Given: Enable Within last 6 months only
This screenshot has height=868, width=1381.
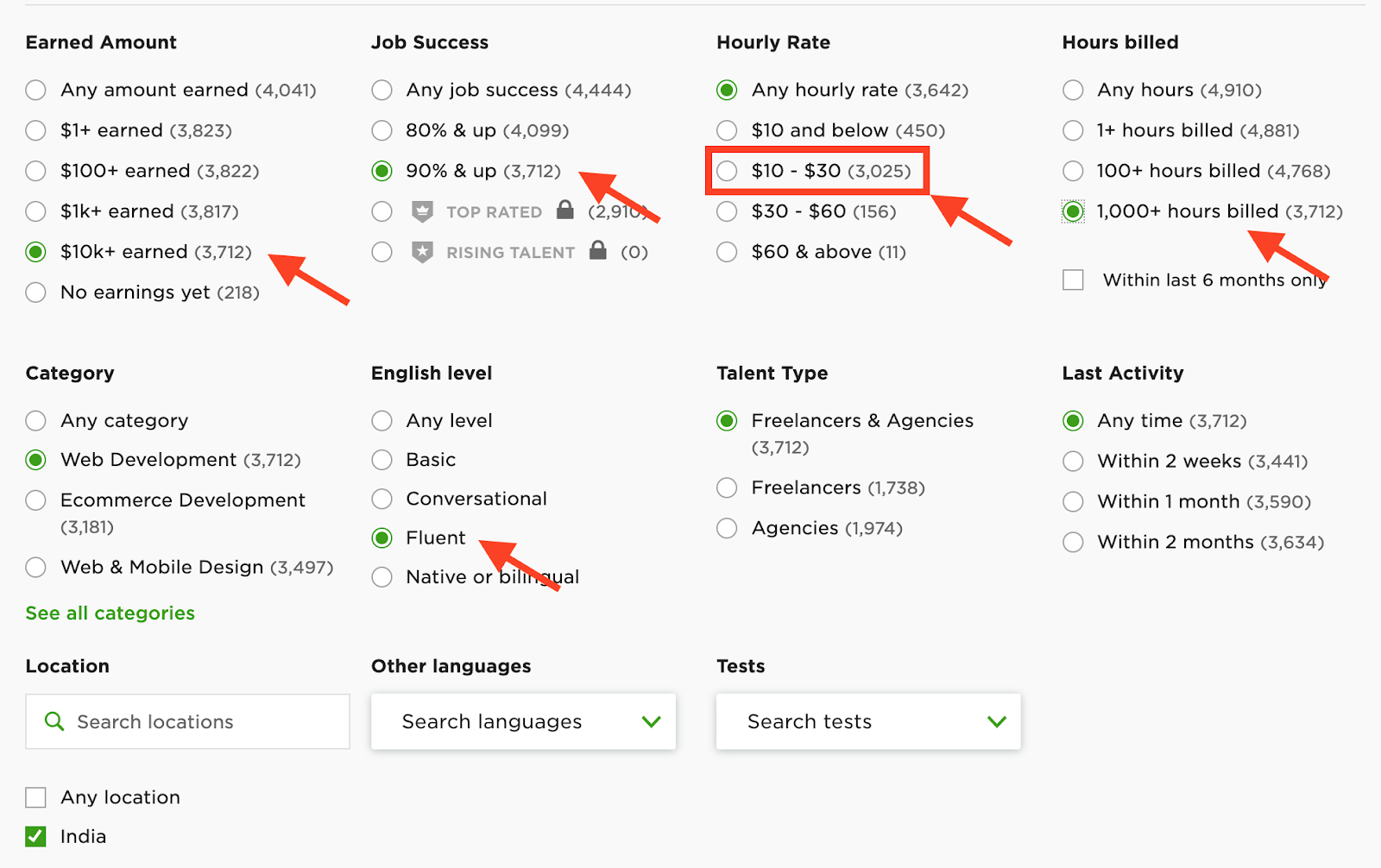Looking at the screenshot, I should pyautogui.click(x=1073, y=280).
